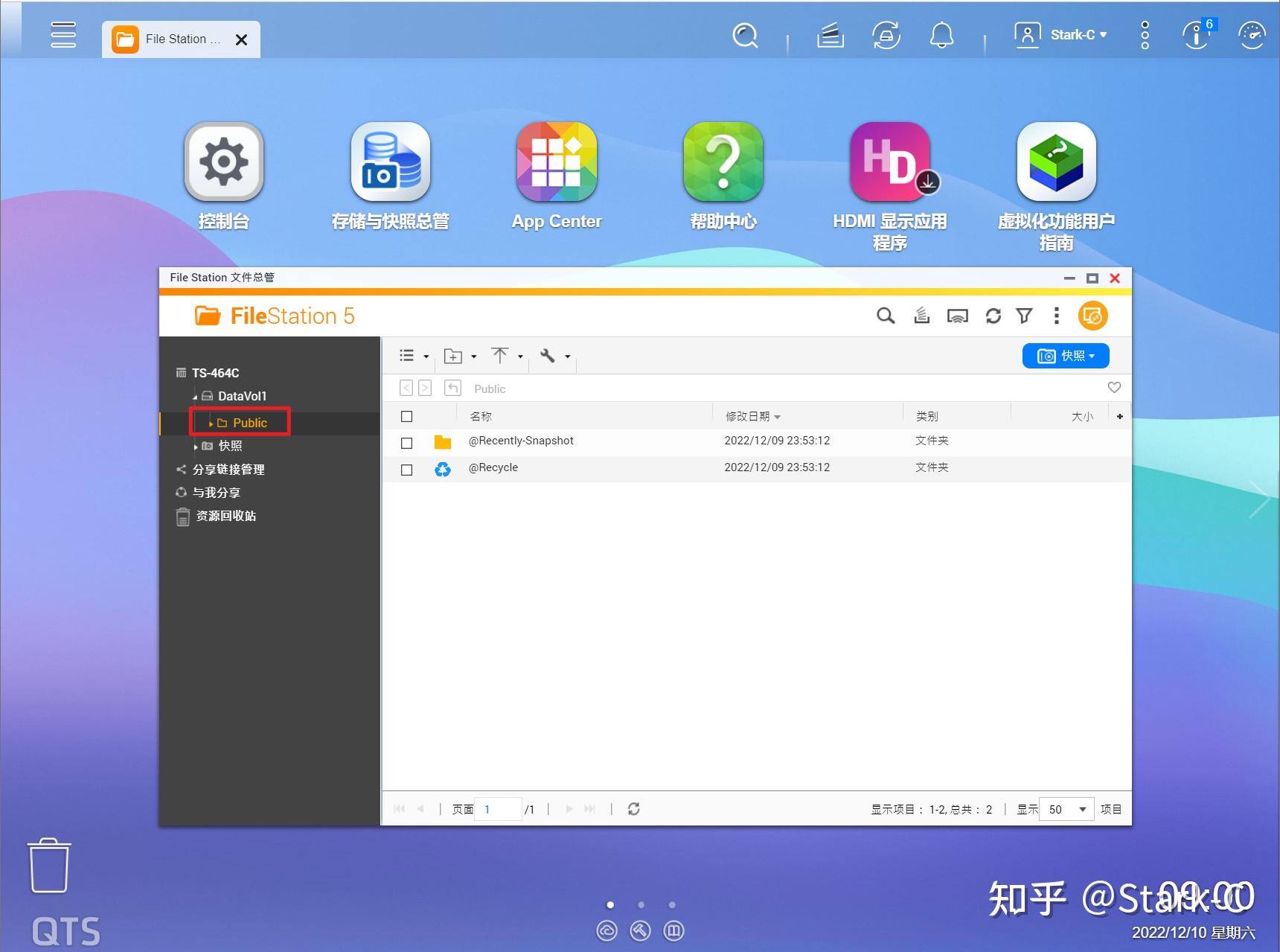1280x952 pixels.
Task: Check the @Recycle folder row checkbox
Action: coord(406,470)
